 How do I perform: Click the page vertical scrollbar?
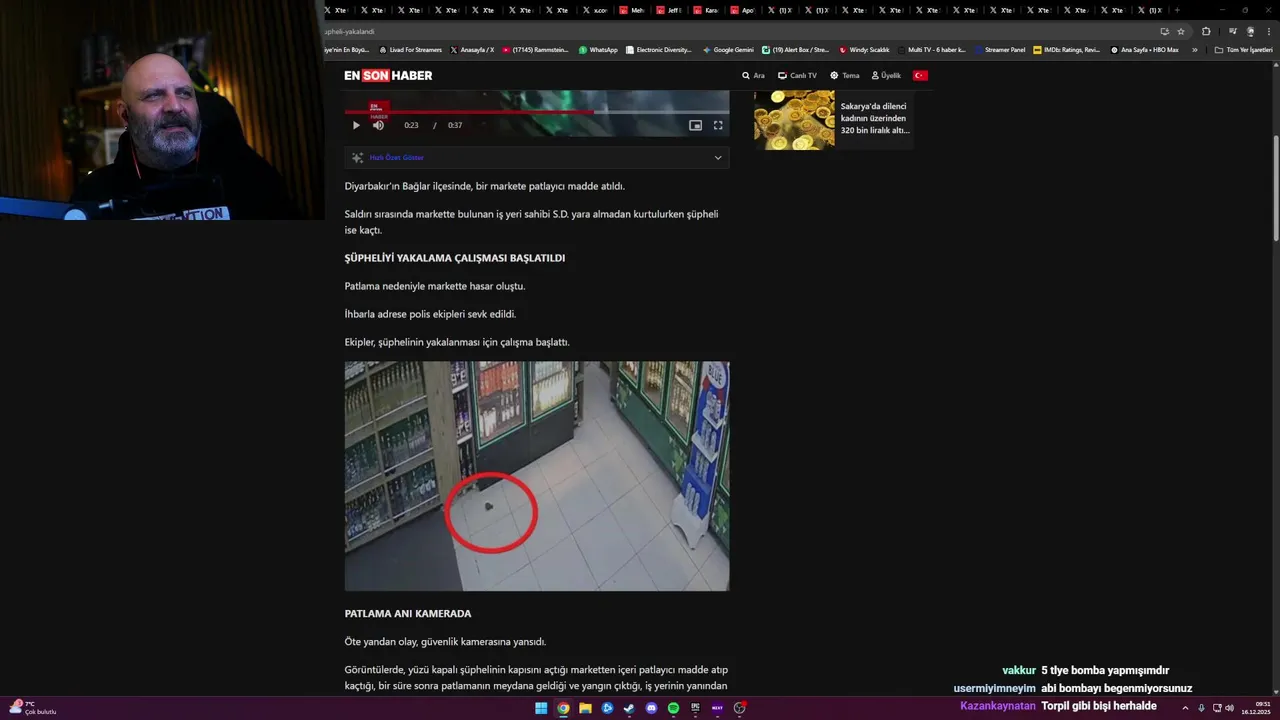1276,188
